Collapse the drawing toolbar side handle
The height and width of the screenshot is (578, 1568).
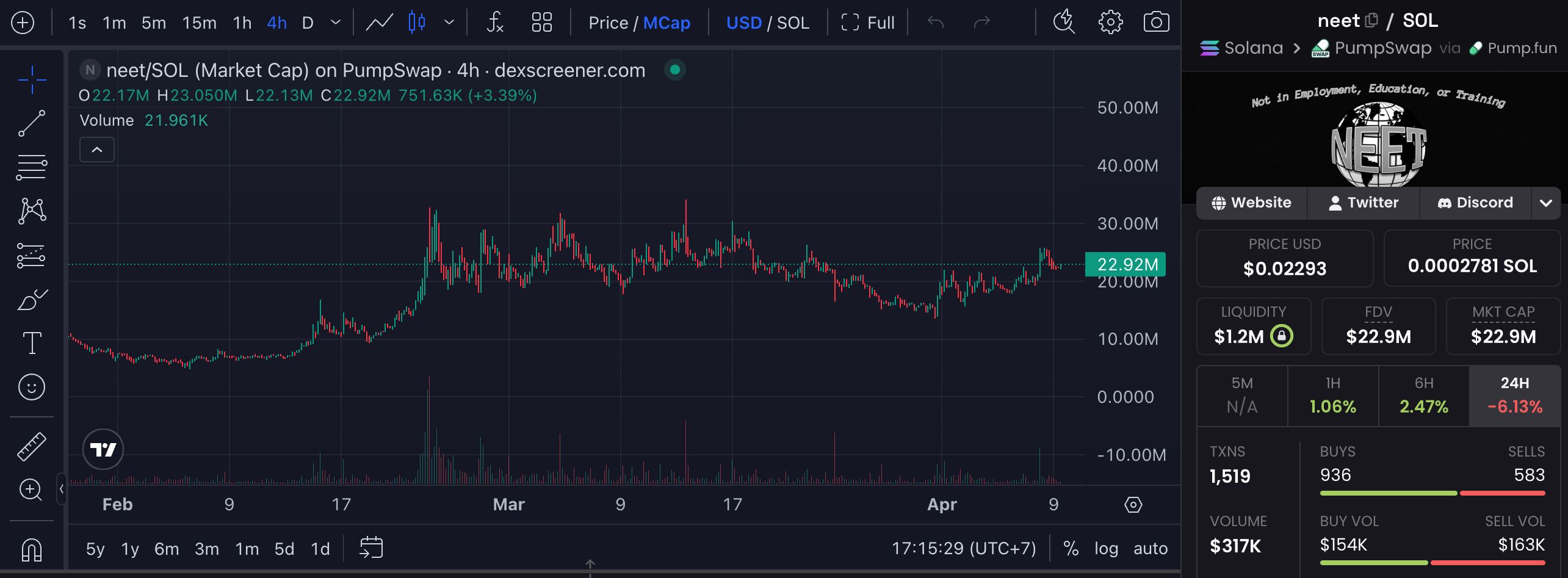point(61,489)
